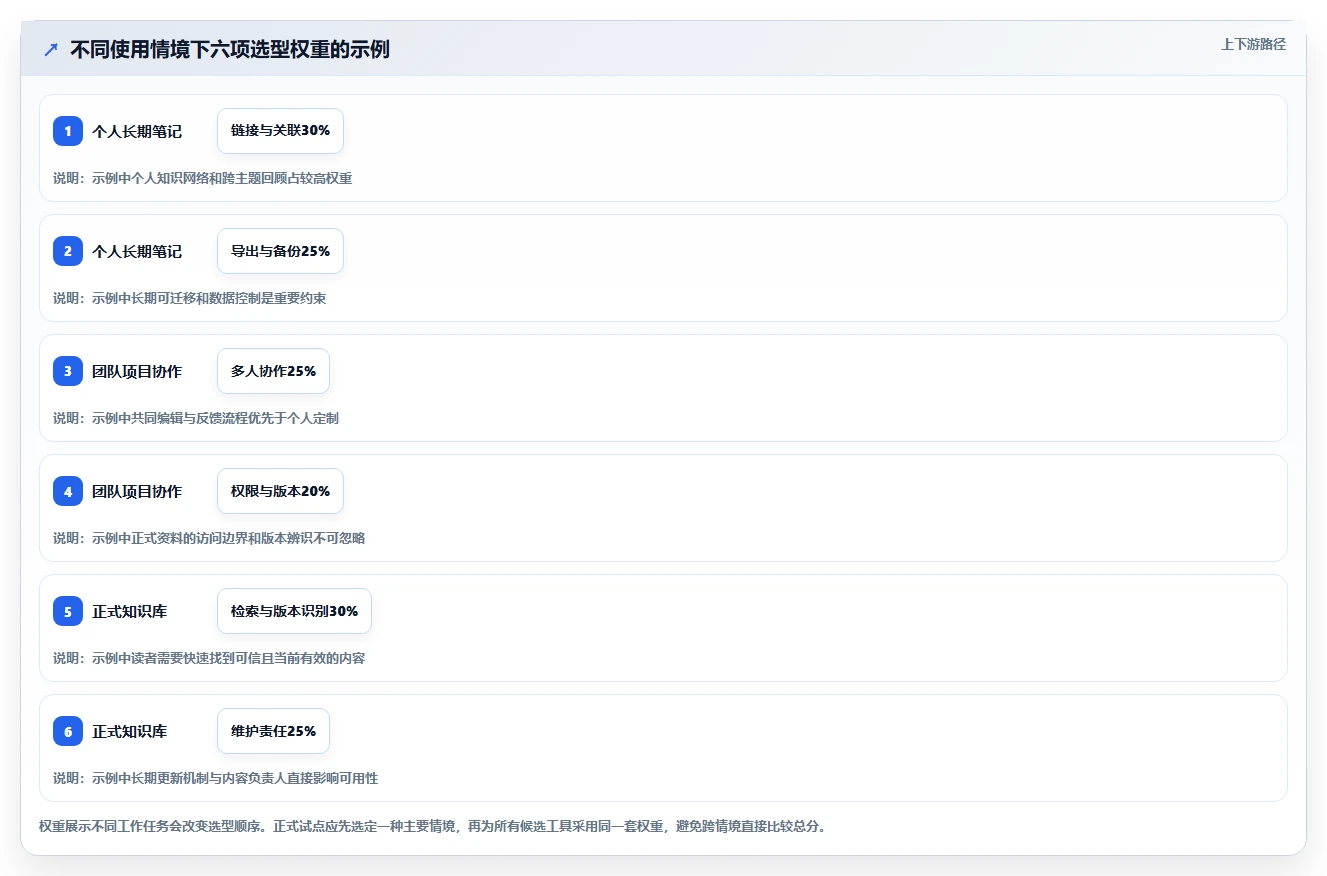Click the 链接与关联30% chip
1327x876 pixels.
pos(280,131)
